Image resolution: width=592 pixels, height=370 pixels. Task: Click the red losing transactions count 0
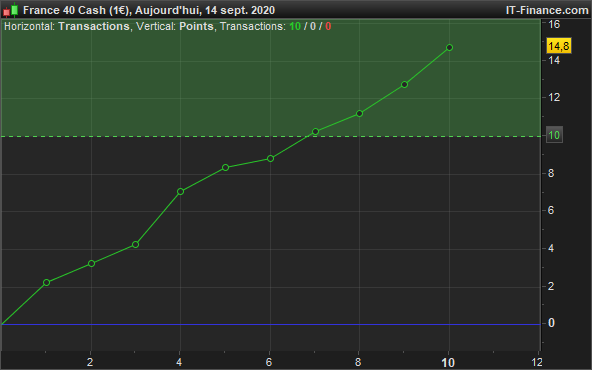point(328,26)
